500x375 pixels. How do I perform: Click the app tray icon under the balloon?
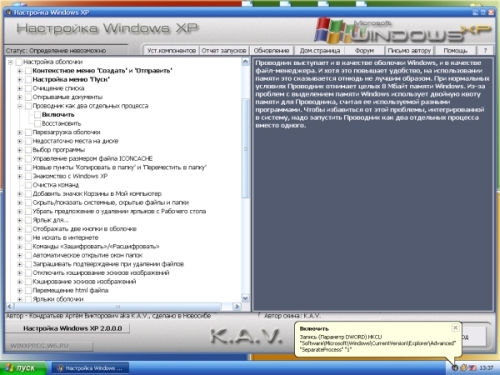[454, 368]
